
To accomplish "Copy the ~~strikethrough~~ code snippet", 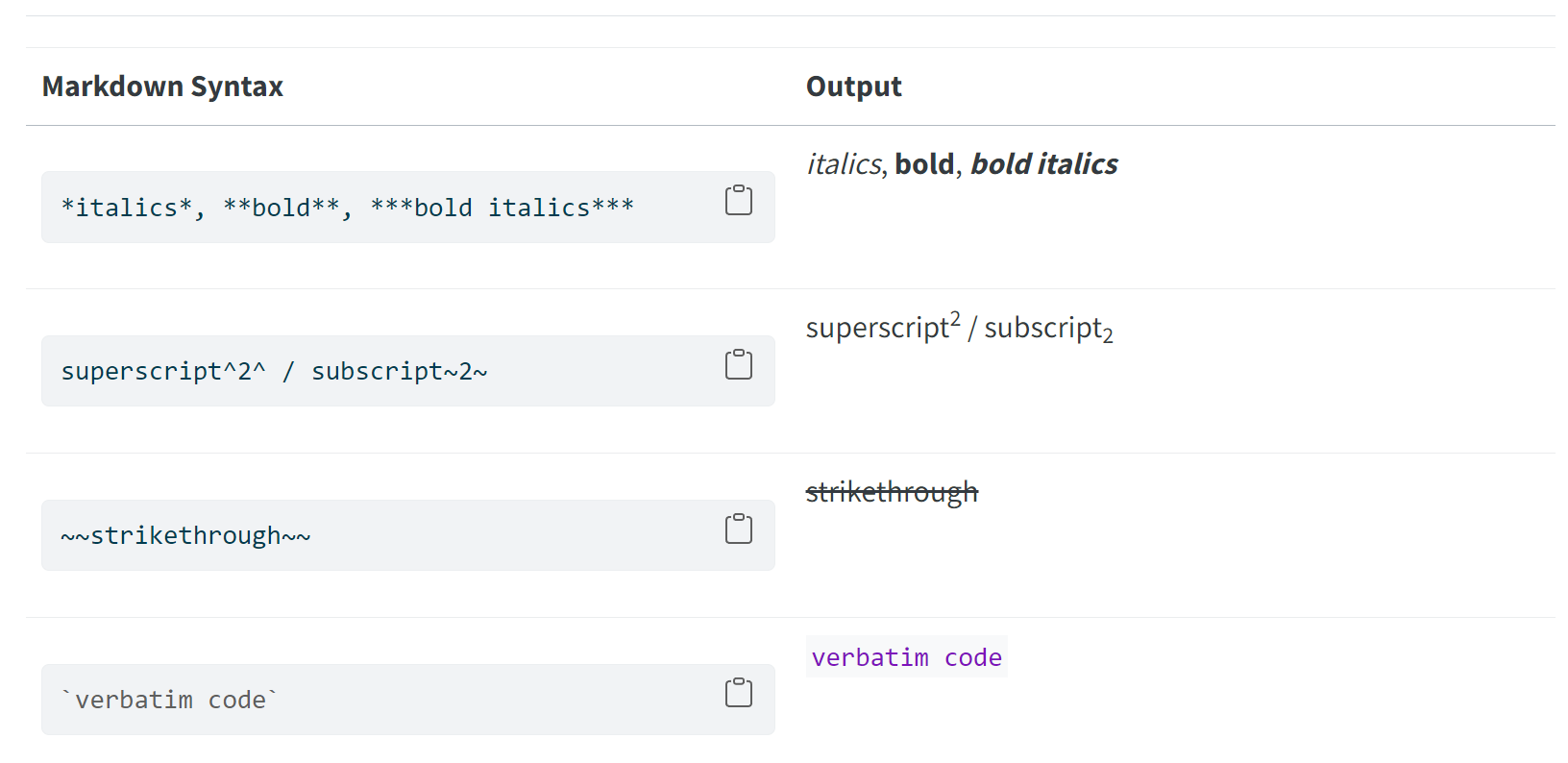I will [738, 529].
